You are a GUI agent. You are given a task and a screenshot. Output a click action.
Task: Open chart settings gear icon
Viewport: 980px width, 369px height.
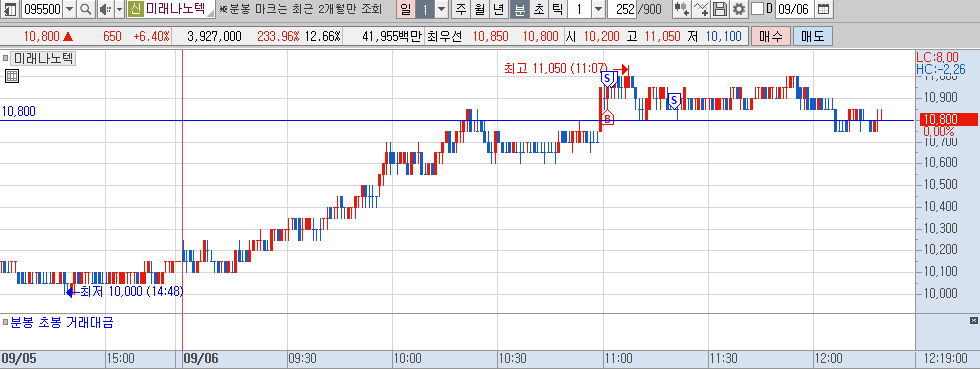click(x=739, y=9)
